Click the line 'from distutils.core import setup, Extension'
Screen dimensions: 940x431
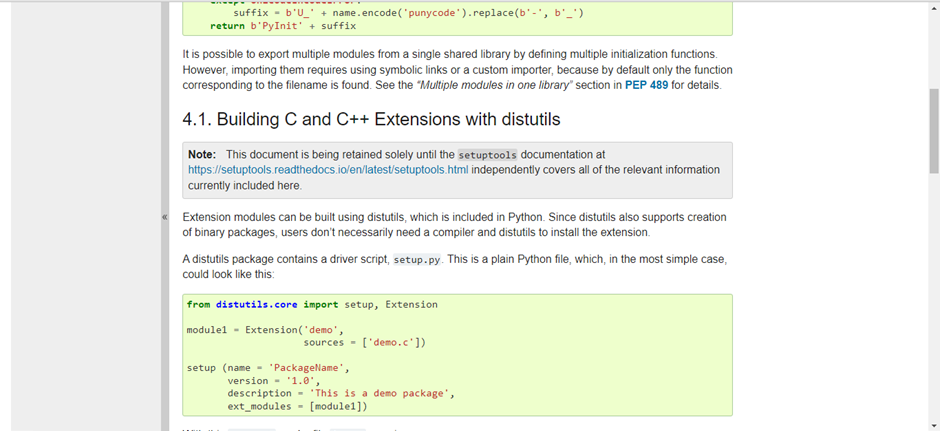point(312,305)
